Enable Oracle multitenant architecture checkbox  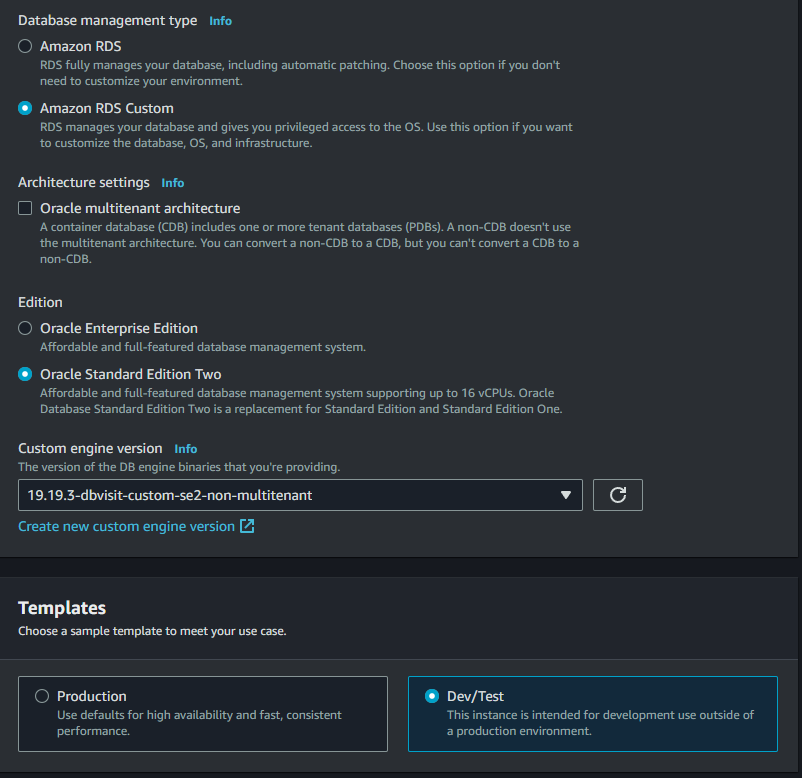click(x=25, y=208)
